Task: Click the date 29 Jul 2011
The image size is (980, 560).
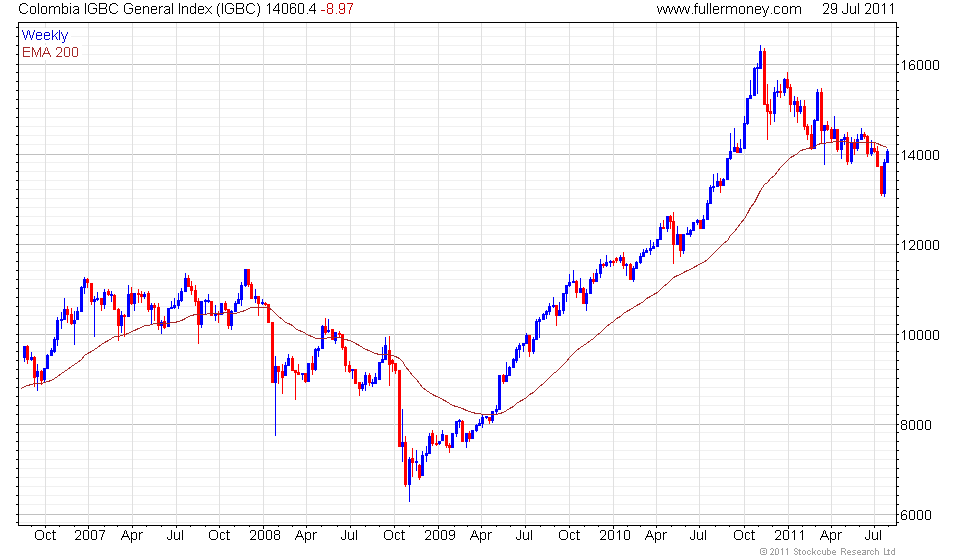Action: 858,9
